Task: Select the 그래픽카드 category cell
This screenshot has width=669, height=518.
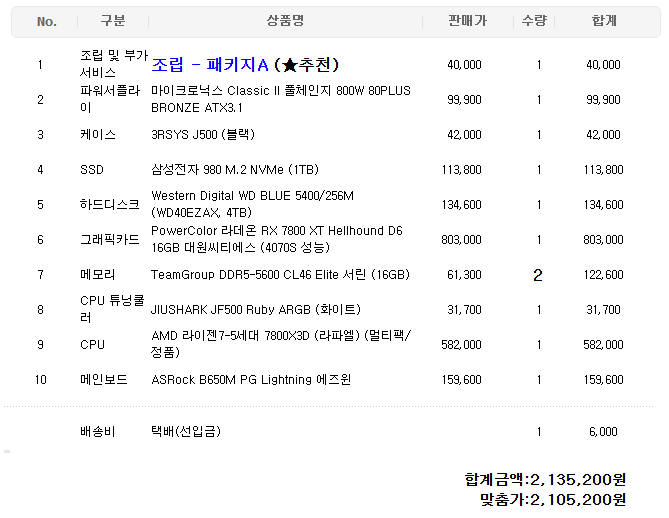Action: click(x=110, y=239)
